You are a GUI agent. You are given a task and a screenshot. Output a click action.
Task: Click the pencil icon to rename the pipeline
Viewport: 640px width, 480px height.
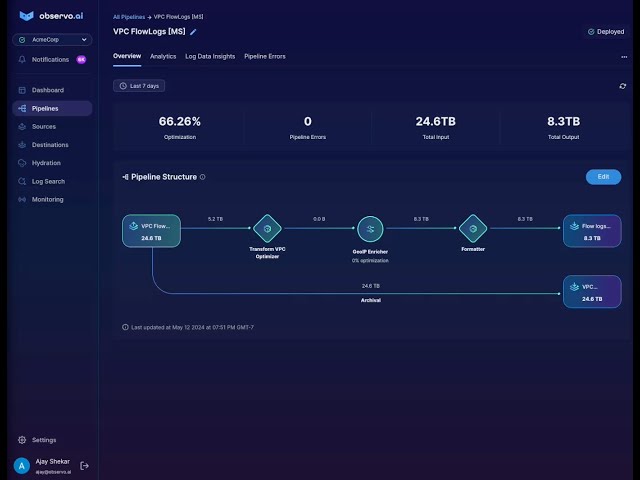click(x=193, y=32)
